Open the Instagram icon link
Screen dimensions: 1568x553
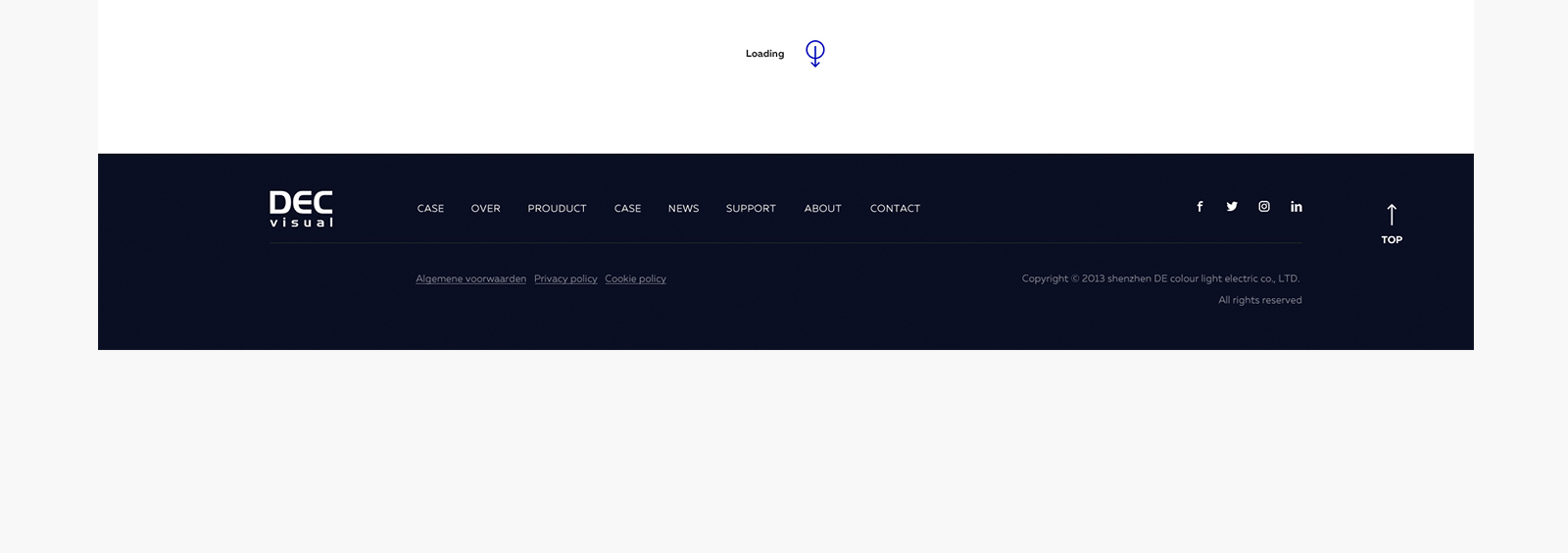[x=1264, y=207]
